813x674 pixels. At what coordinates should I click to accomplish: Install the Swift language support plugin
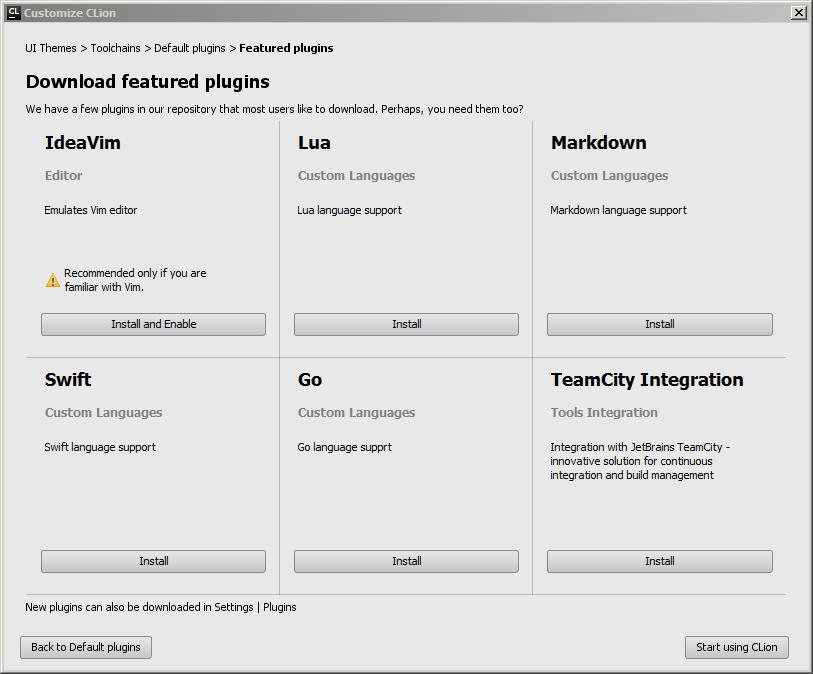[x=152, y=561]
